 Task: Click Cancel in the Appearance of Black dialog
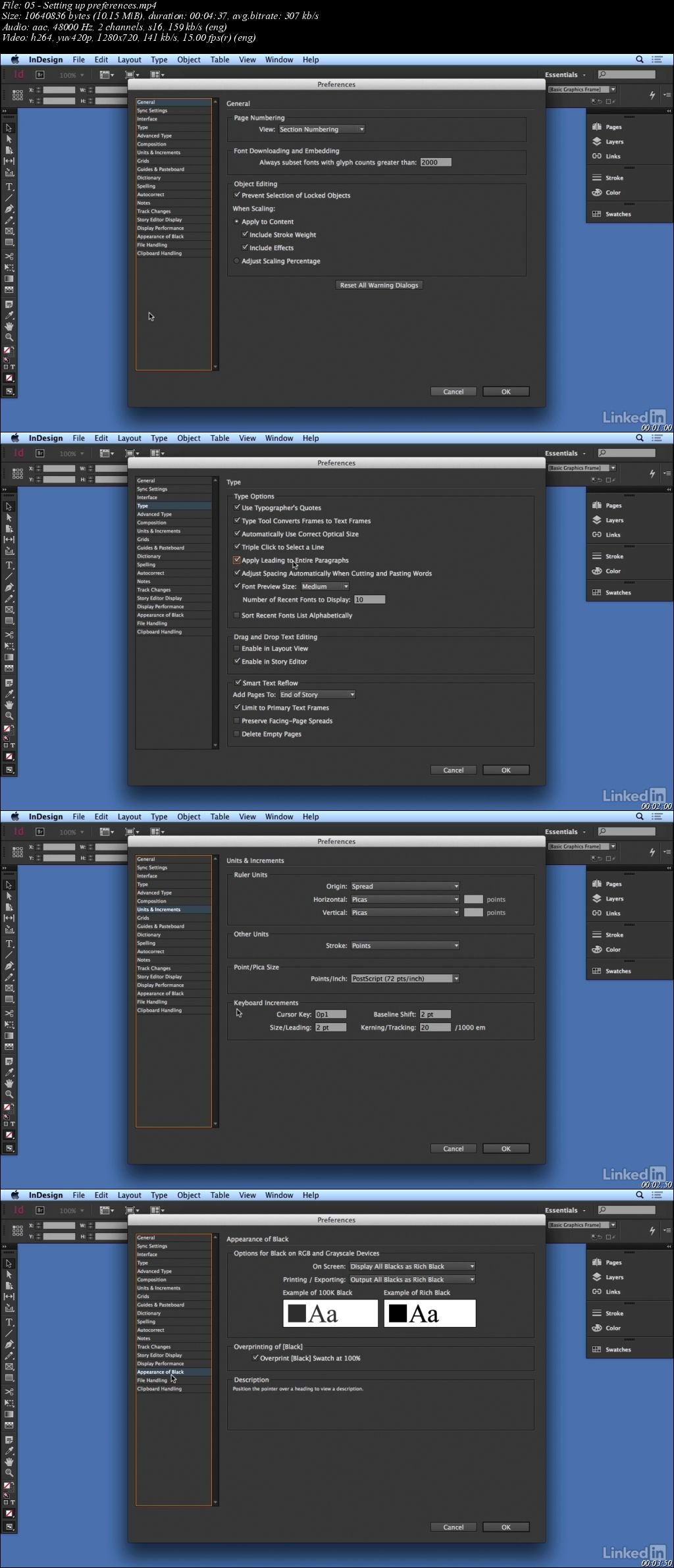click(453, 1527)
